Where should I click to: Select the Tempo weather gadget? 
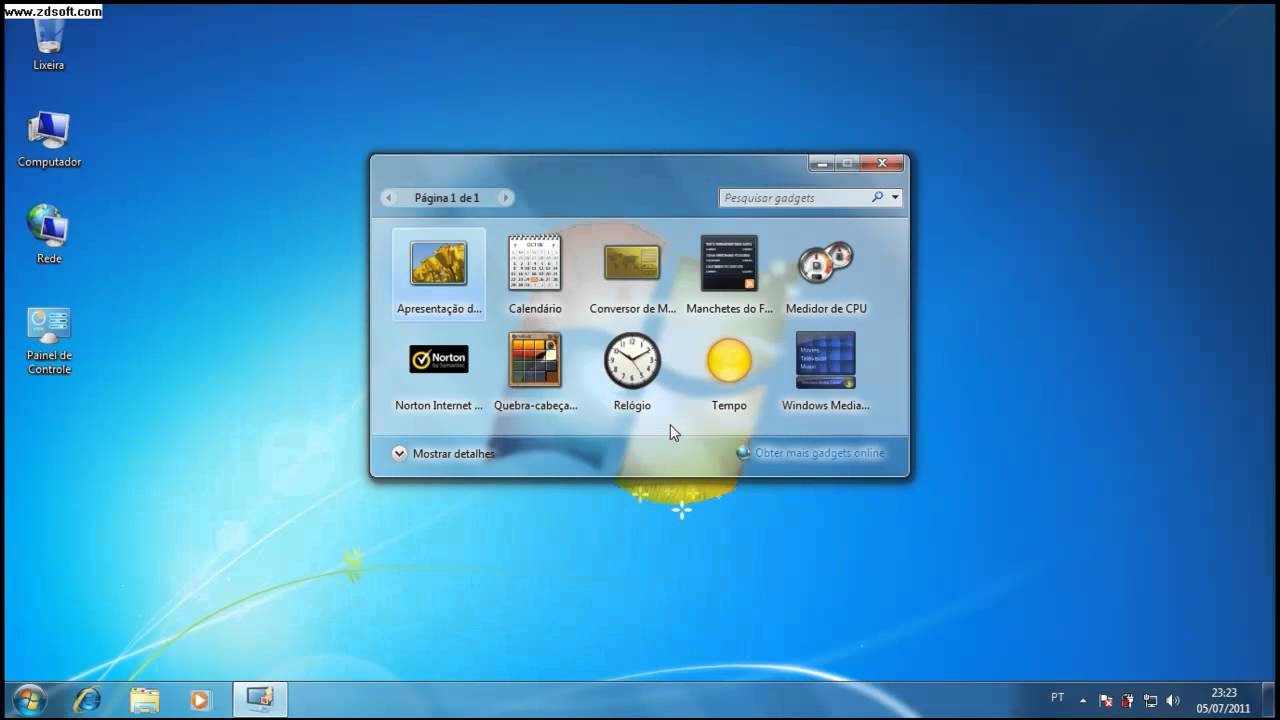[x=729, y=370]
